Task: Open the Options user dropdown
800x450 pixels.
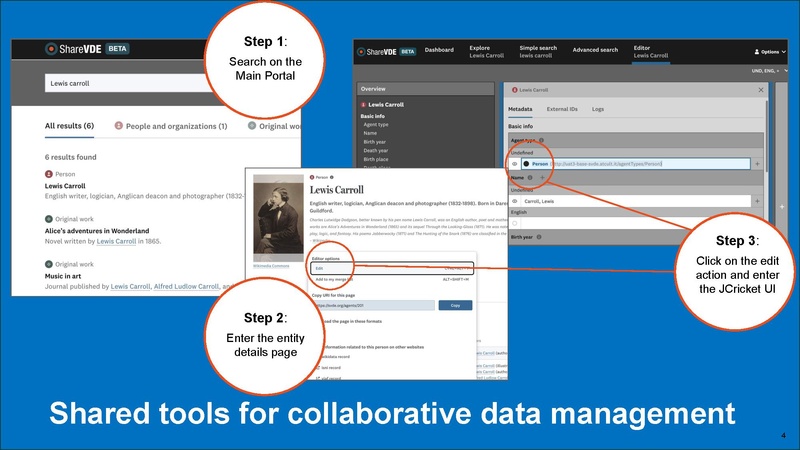Action: [x=768, y=51]
